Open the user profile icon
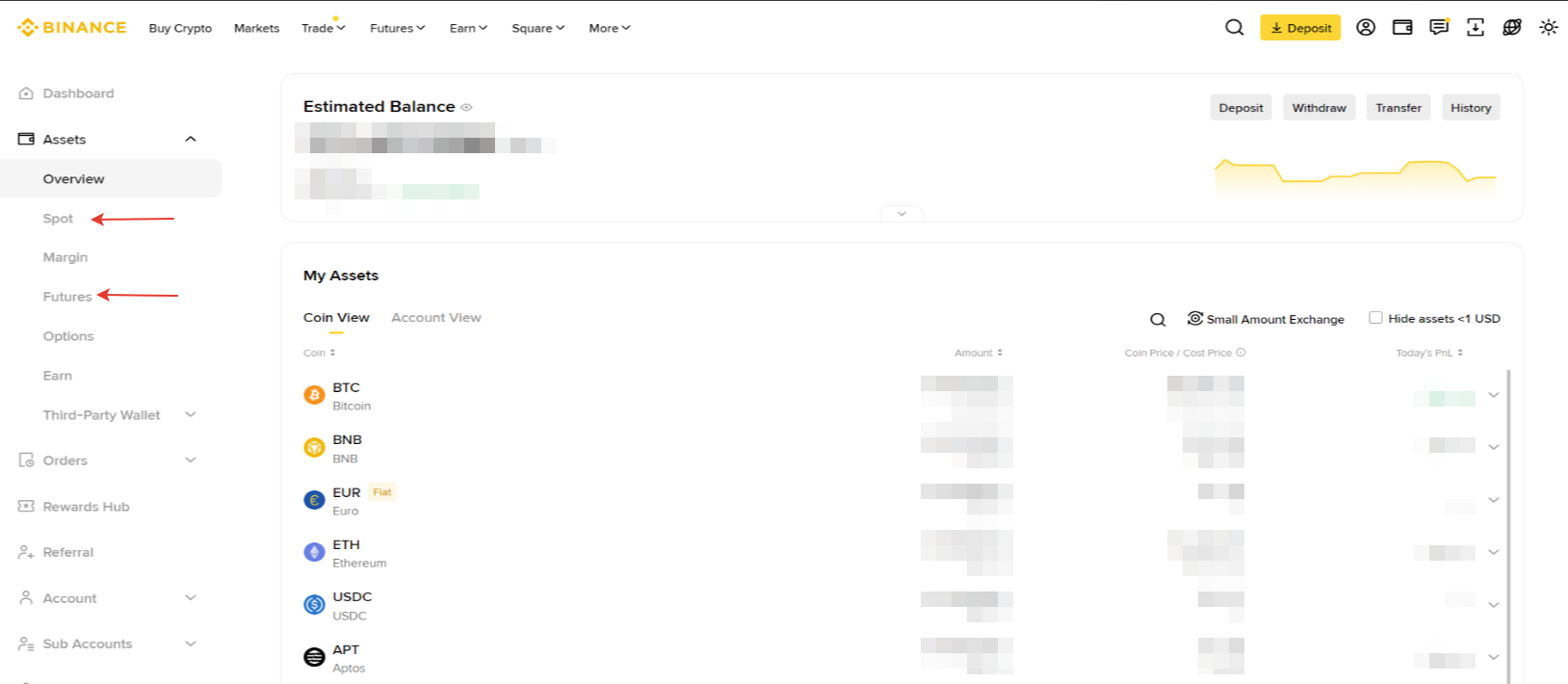Viewport: 1568px width, 684px height. [1366, 28]
